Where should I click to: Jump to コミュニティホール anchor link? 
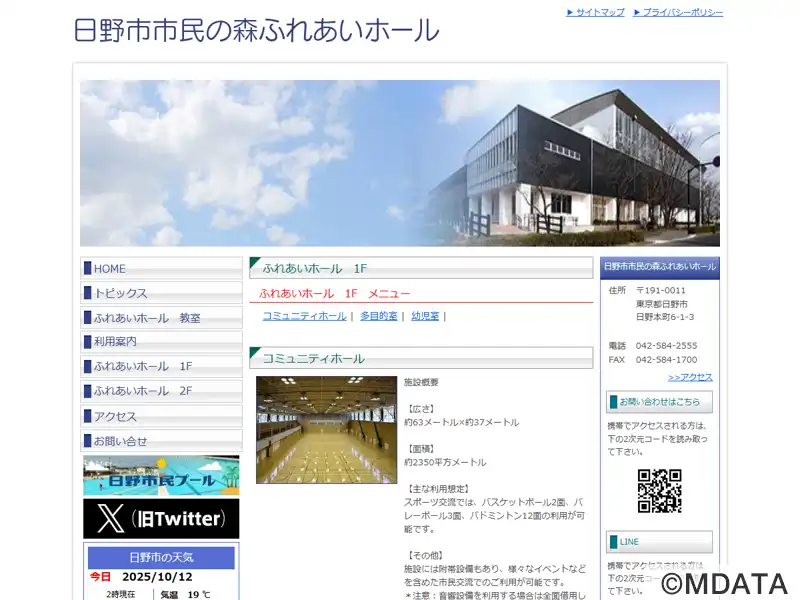[x=305, y=316]
